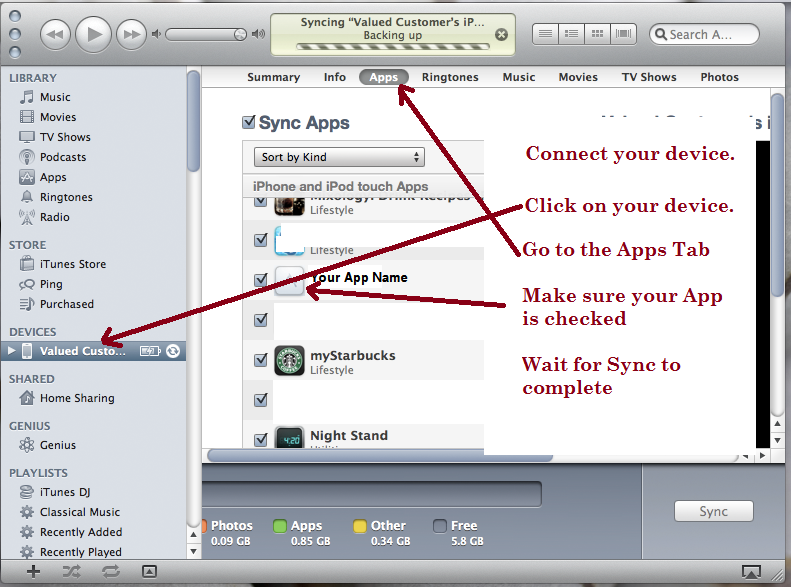Open the Sort by Kind dropdown
791x587 pixels.
[339, 157]
